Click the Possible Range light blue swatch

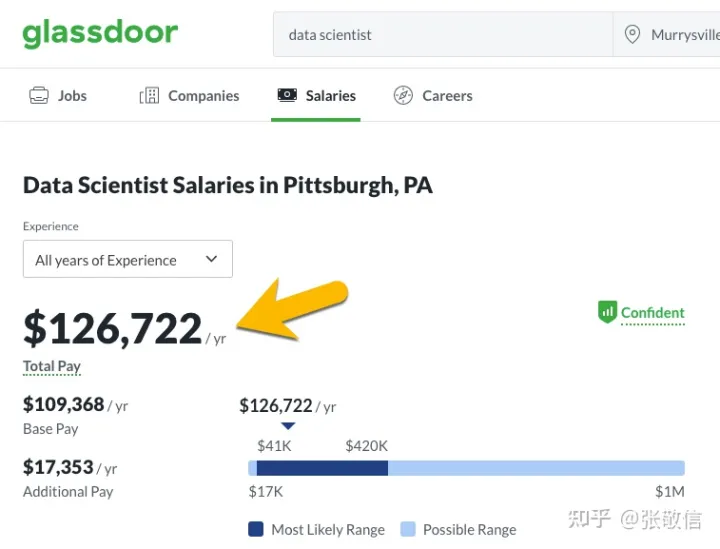[x=408, y=529]
